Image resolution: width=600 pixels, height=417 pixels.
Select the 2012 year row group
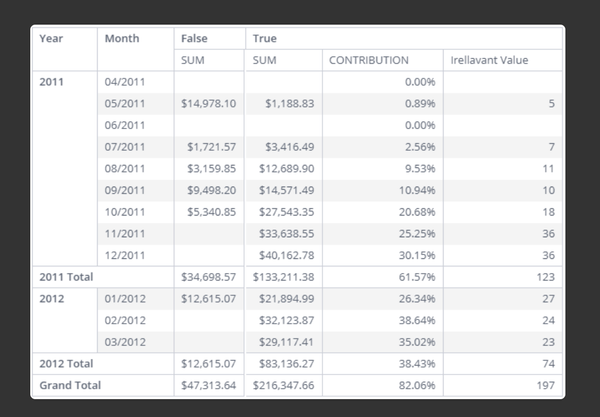coord(51,298)
